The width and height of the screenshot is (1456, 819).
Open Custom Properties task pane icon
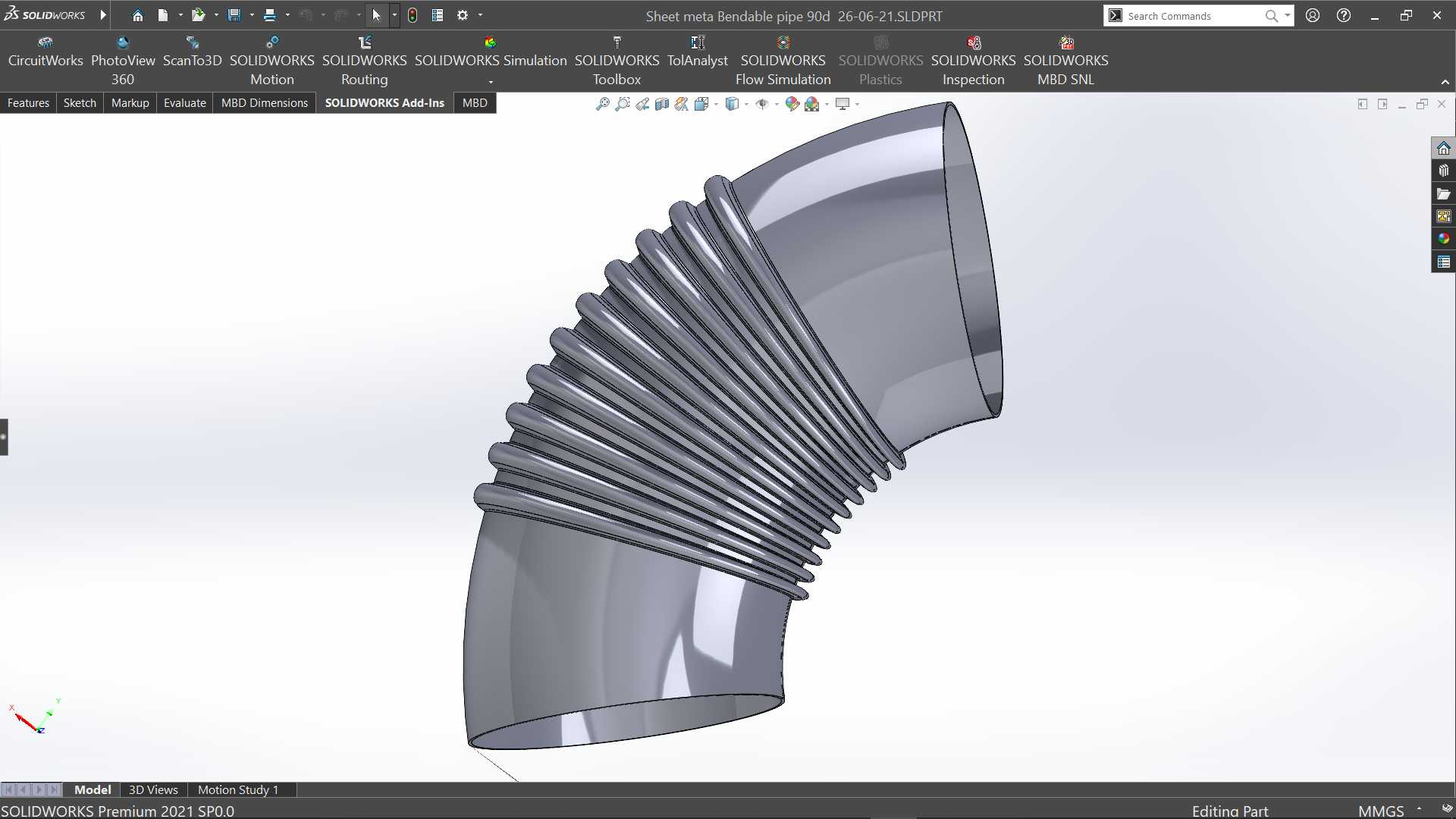click(x=1443, y=262)
